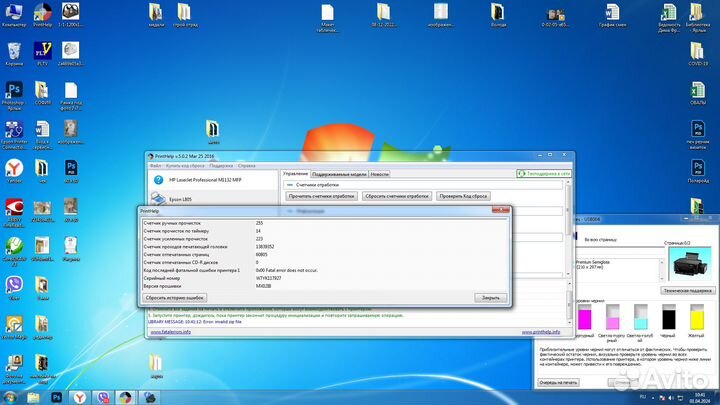The image size is (720, 405).
Task: Click the Закрыть button in dialog
Action: pos(490,298)
